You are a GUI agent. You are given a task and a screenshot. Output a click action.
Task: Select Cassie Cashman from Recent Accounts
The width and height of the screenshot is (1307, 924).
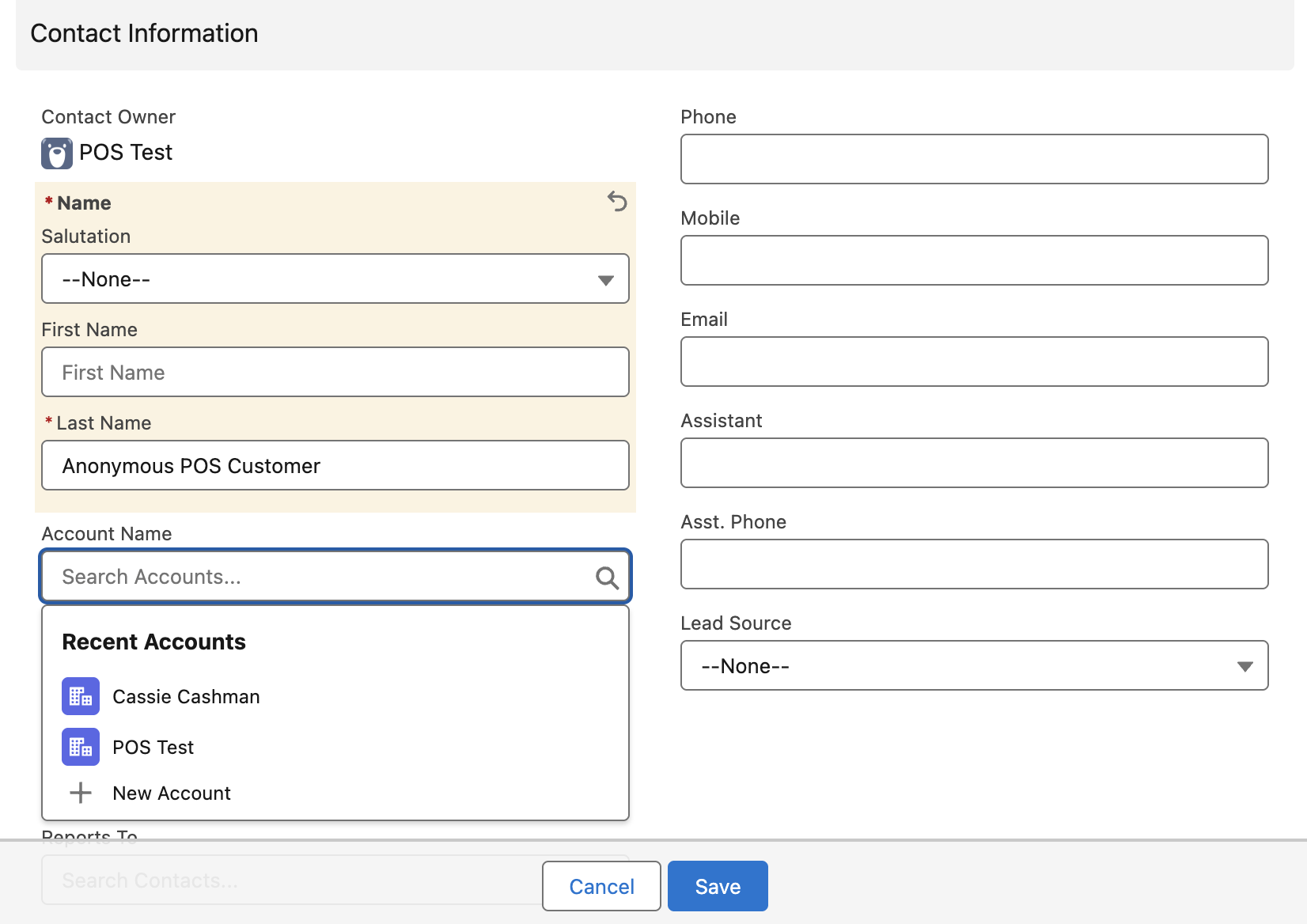click(x=186, y=696)
